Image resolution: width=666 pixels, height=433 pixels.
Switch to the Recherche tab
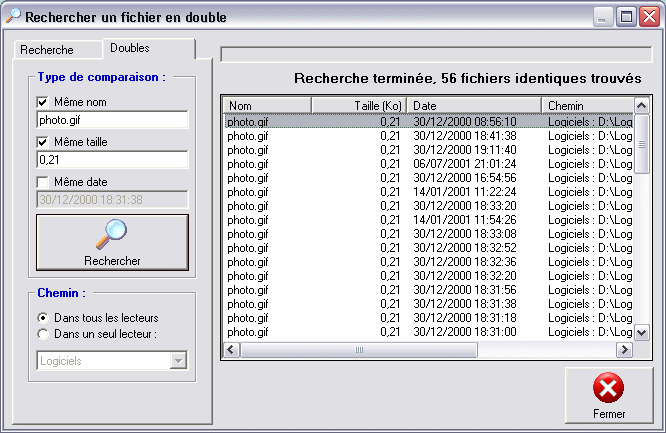(x=47, y=49)
